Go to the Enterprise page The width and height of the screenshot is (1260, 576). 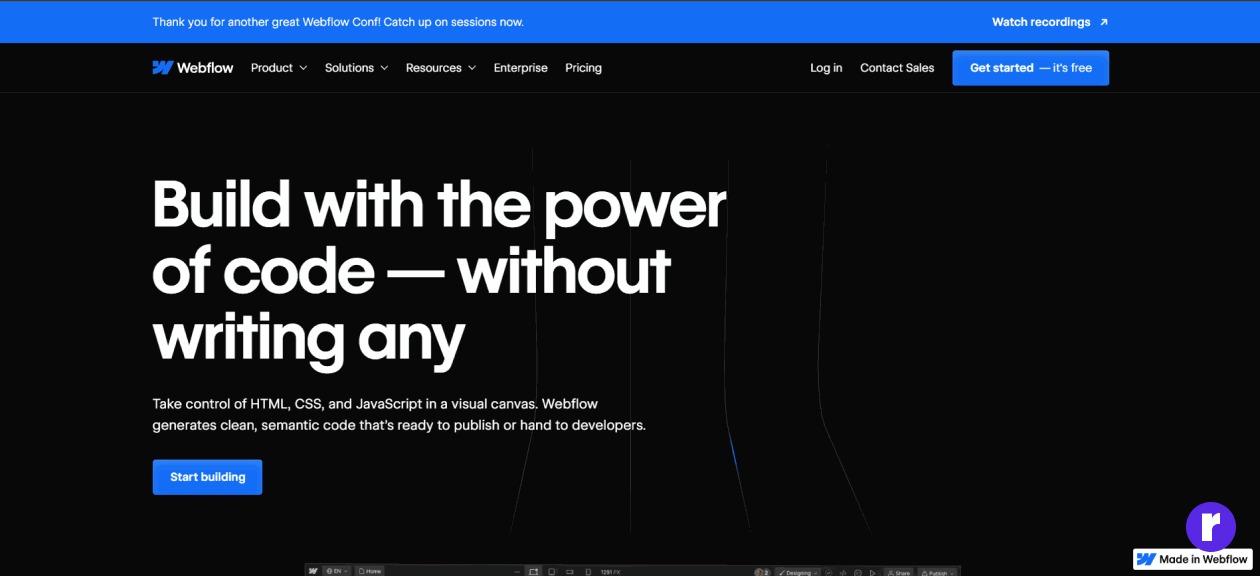coord(521,68)
